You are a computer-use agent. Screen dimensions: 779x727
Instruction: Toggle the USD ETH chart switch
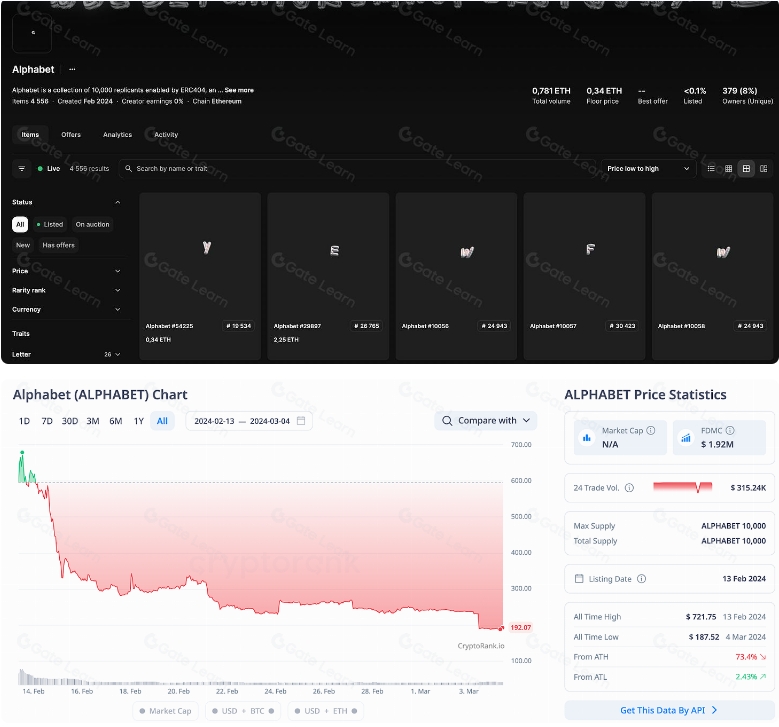click(326, 711)
